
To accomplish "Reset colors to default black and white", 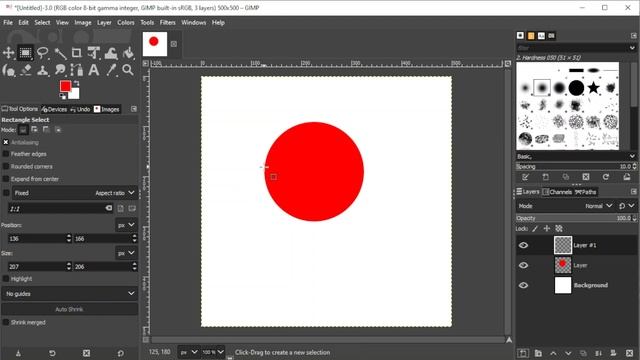I will (62, 96).
